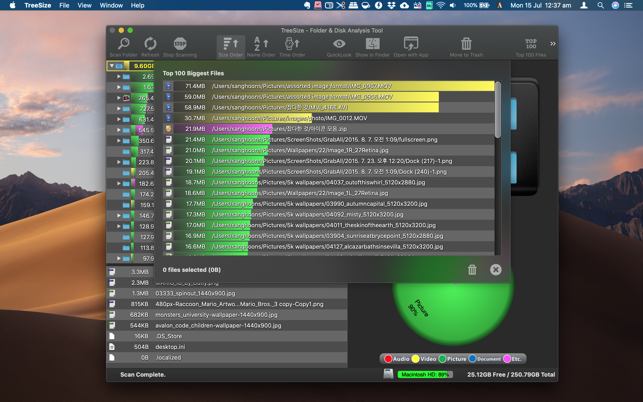643x402 pixels.
Task: Open the Window menu
Action: point(111,5)
